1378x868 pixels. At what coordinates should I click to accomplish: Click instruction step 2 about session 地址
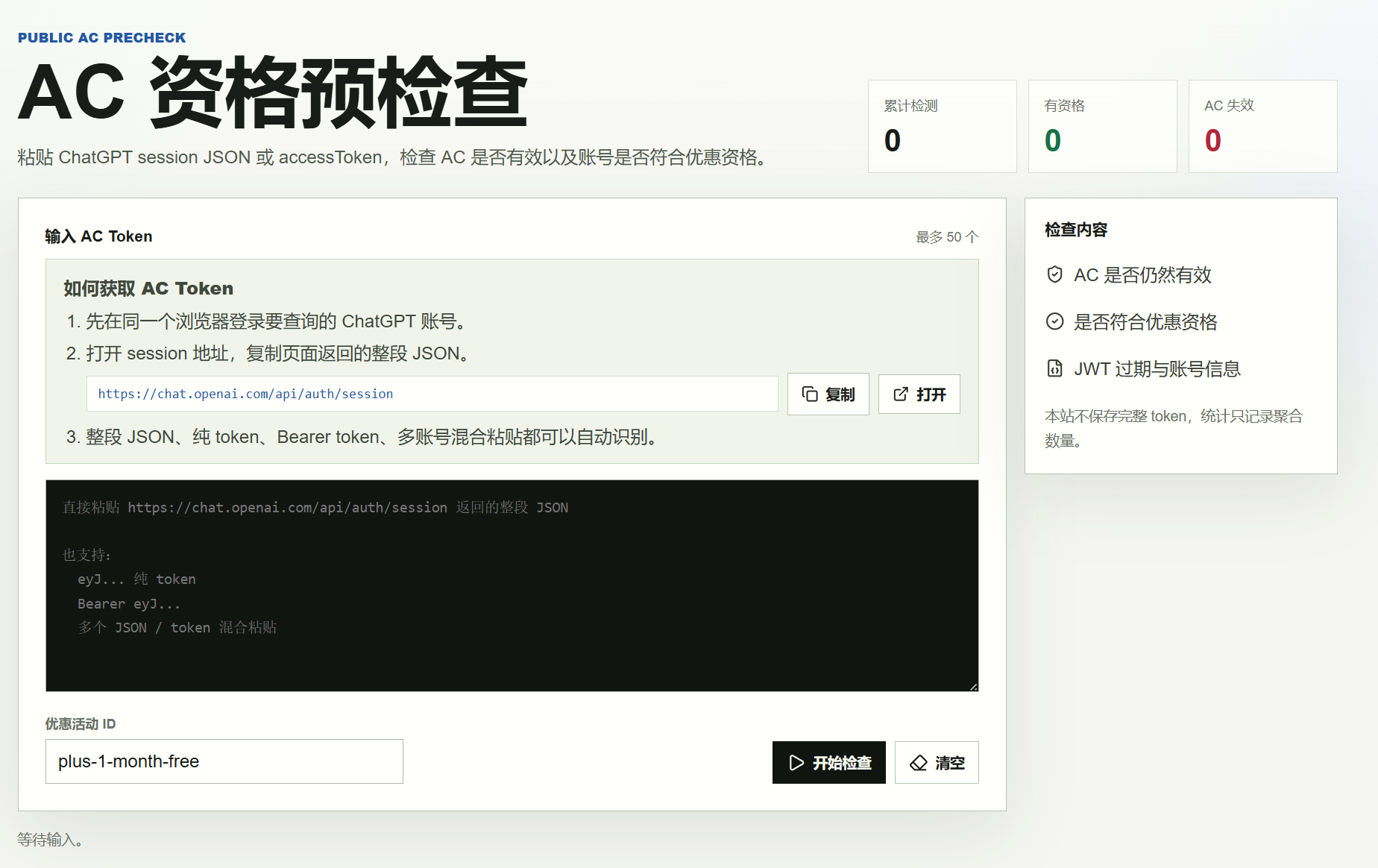270,353
